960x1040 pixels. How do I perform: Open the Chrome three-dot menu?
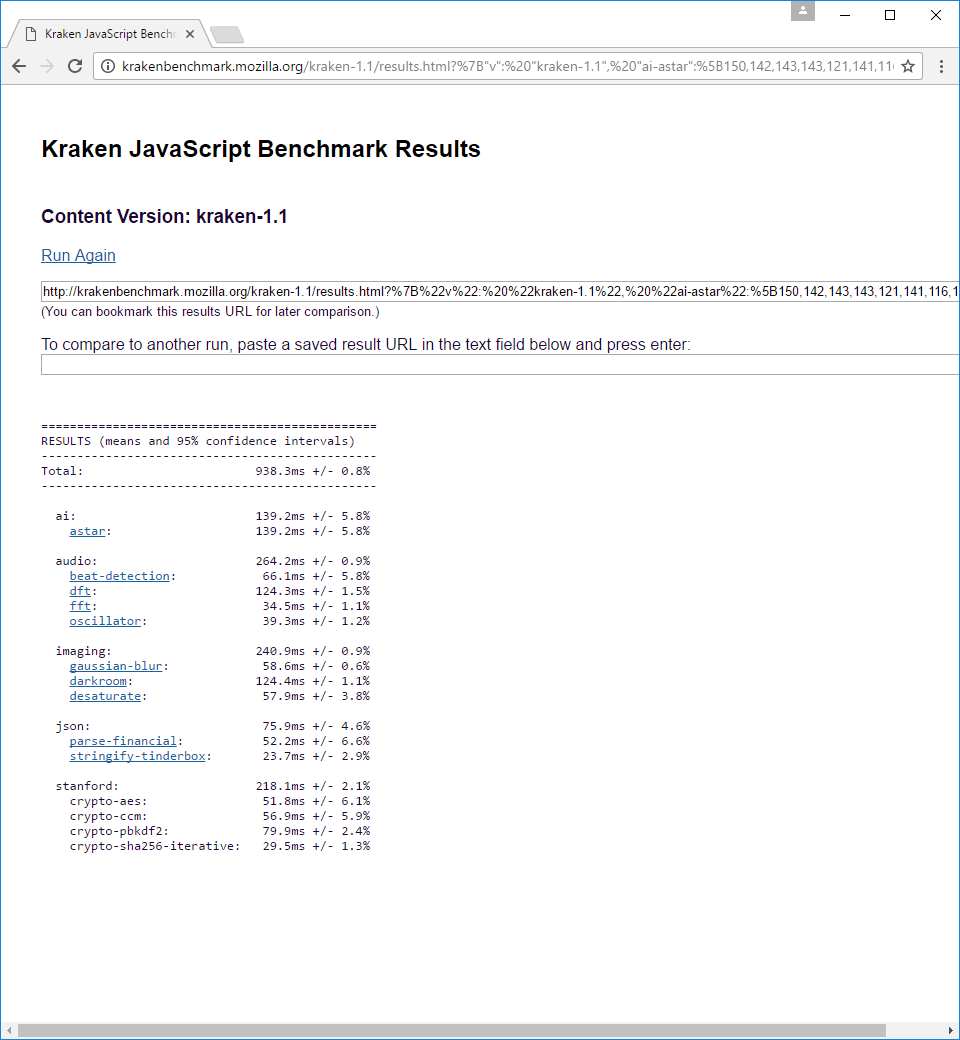[941, 66]
